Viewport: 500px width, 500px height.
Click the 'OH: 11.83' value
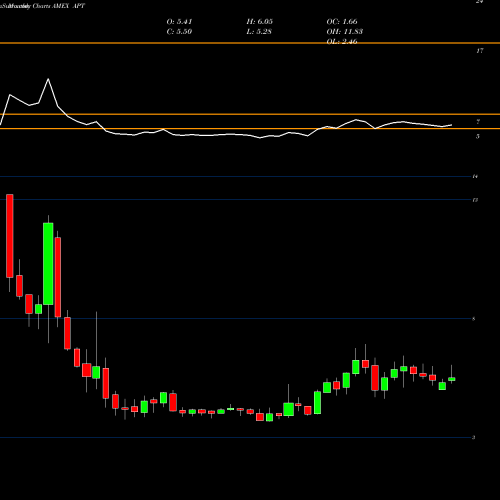pyautogui.click(x=345, y=32)
